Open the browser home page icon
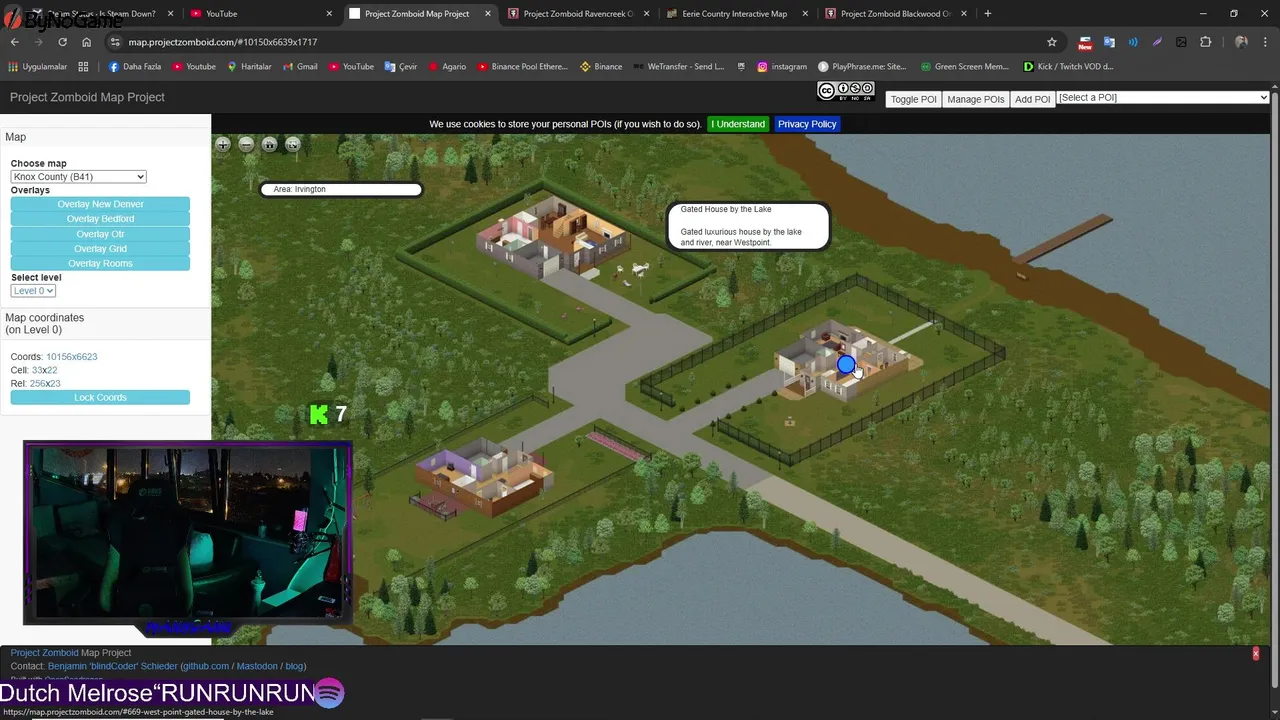 87,42
